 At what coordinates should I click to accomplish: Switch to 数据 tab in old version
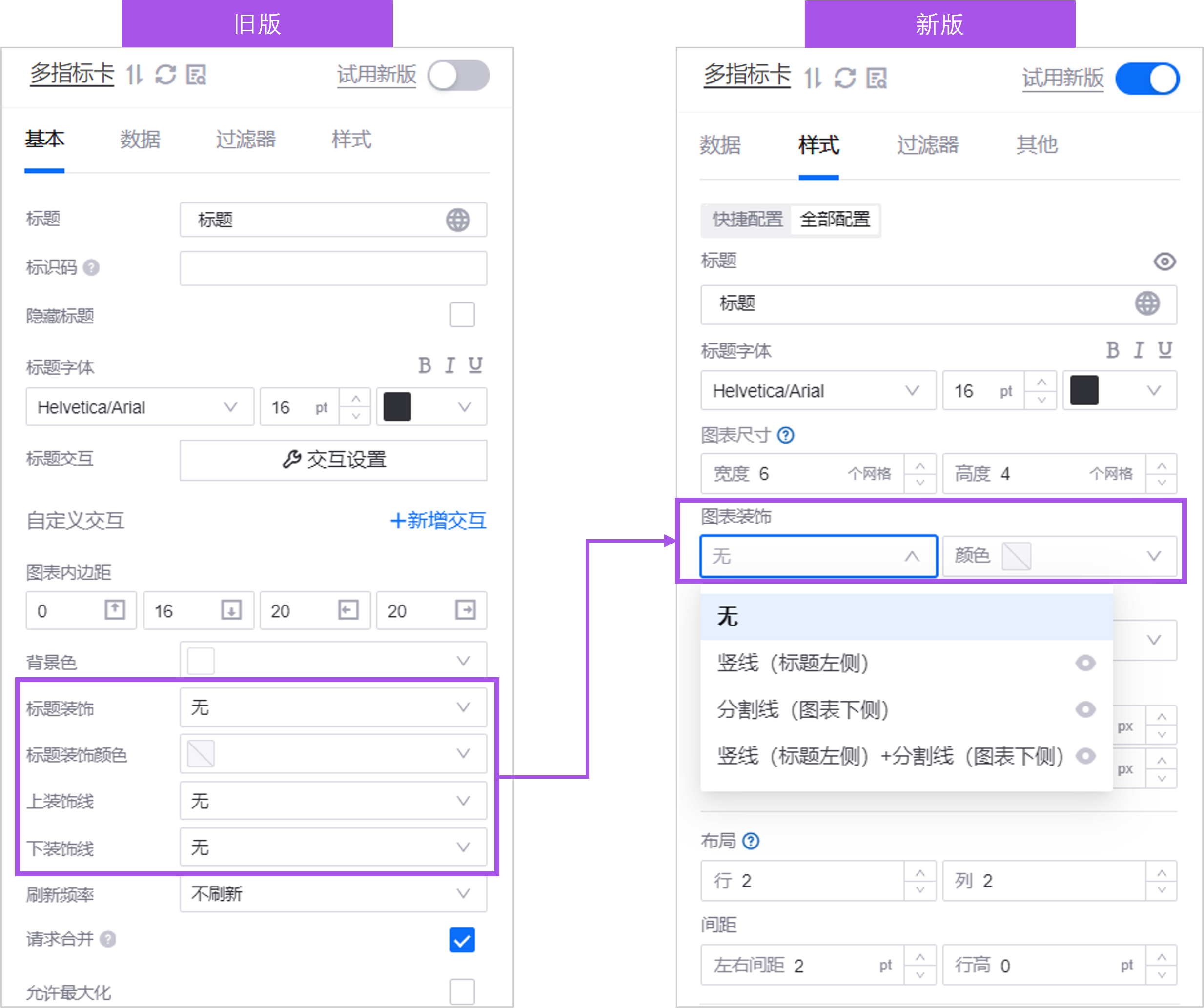[x=140, y=139]
